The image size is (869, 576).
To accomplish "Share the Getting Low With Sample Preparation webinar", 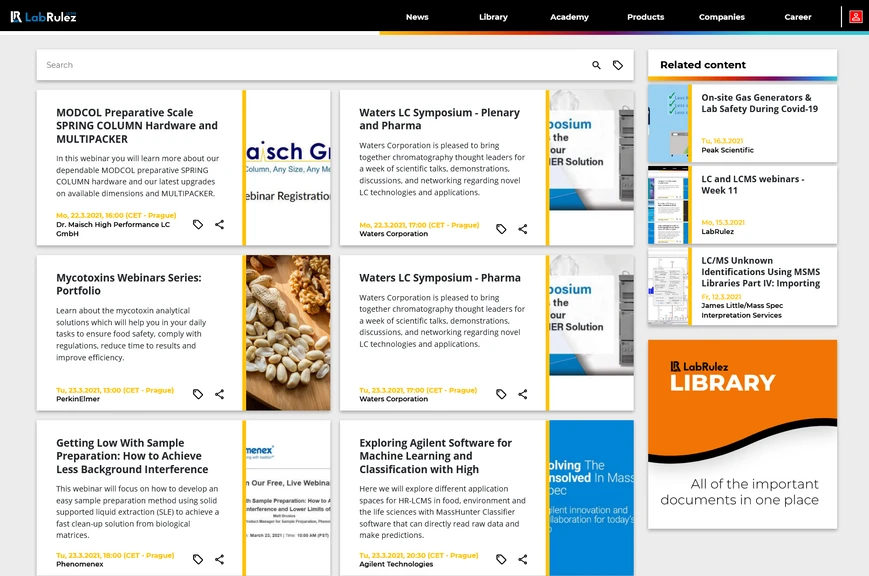I will [219, 559].
